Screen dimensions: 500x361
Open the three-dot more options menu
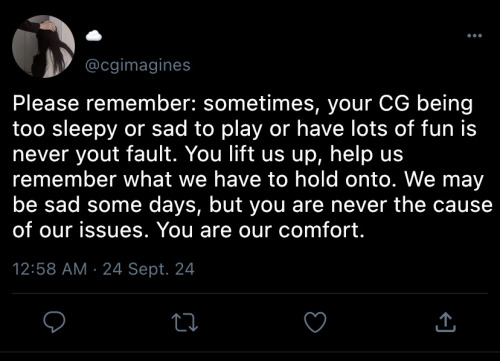(474, 35)
